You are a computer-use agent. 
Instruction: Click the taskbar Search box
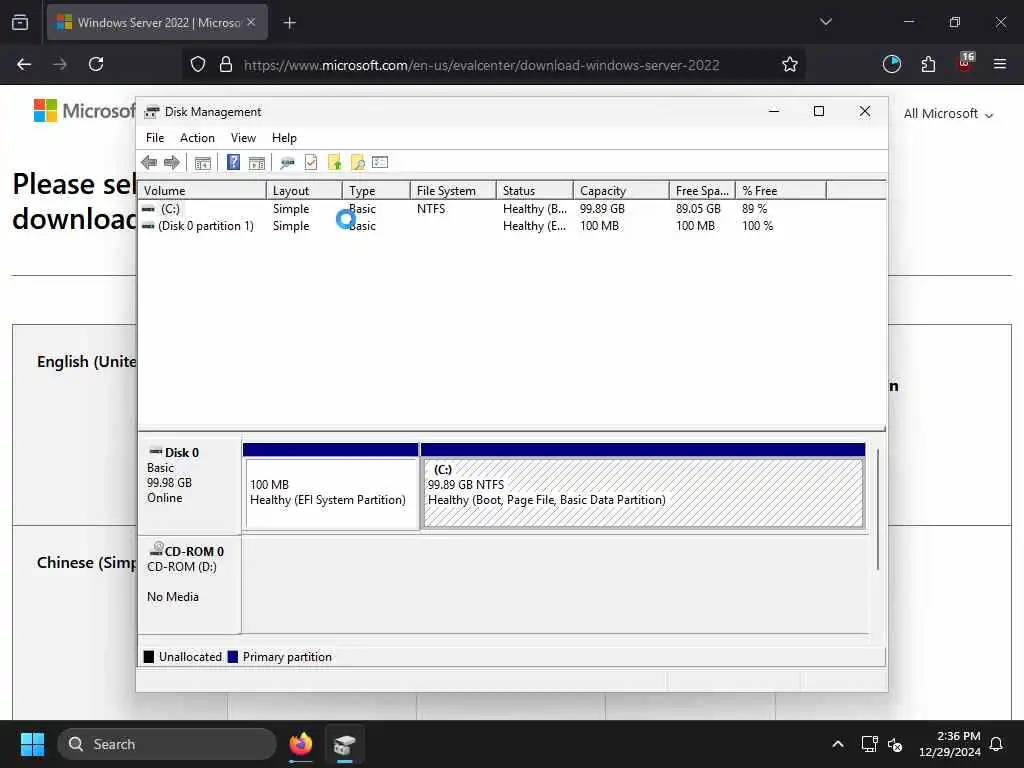pos(167,744)
